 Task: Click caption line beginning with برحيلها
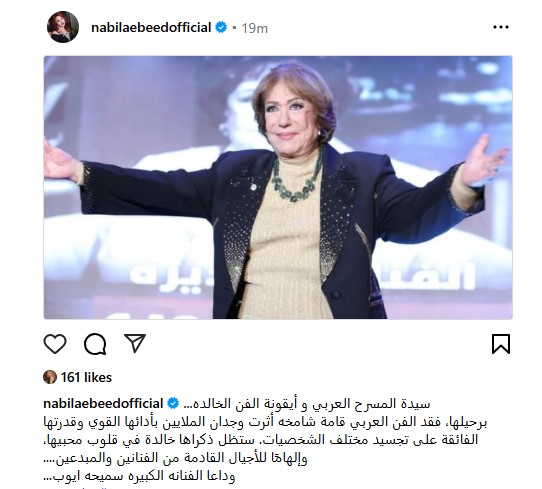(x=265, y=422)
